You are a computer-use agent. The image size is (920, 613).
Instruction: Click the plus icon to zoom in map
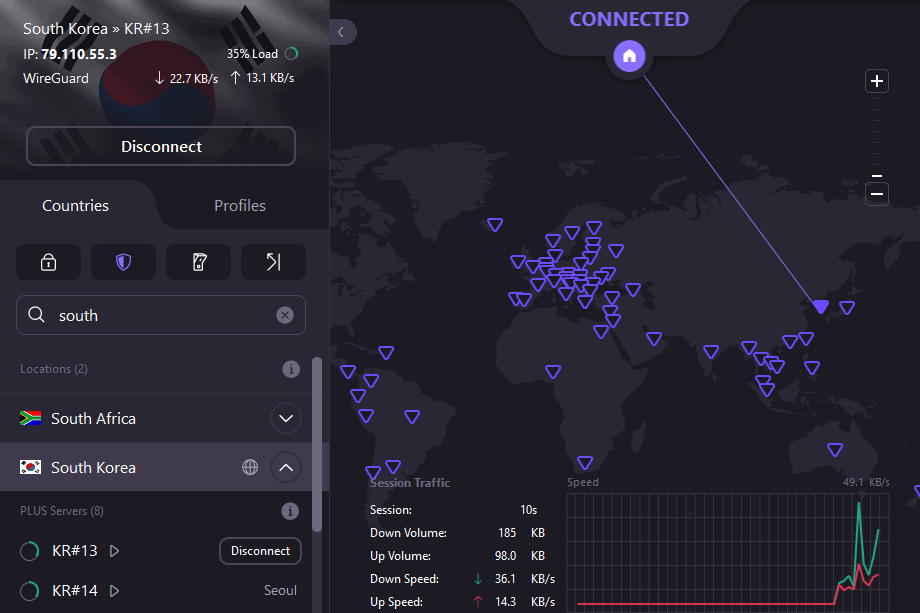coord(877,81)
